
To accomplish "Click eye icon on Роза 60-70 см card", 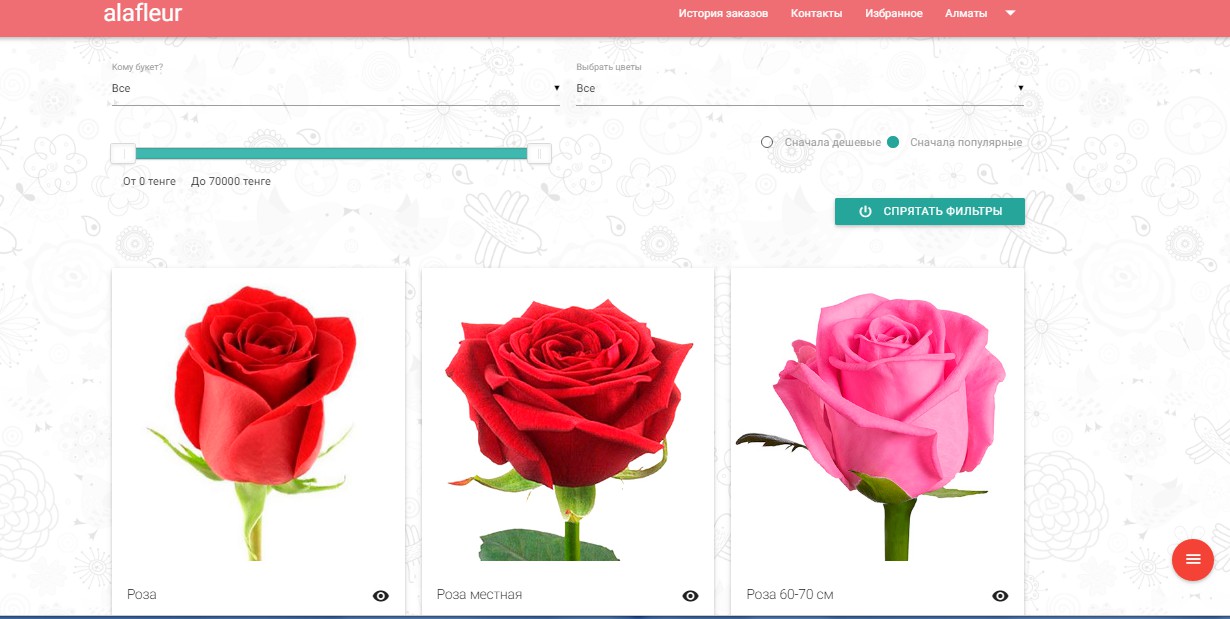I will [x=1000, y=596].
